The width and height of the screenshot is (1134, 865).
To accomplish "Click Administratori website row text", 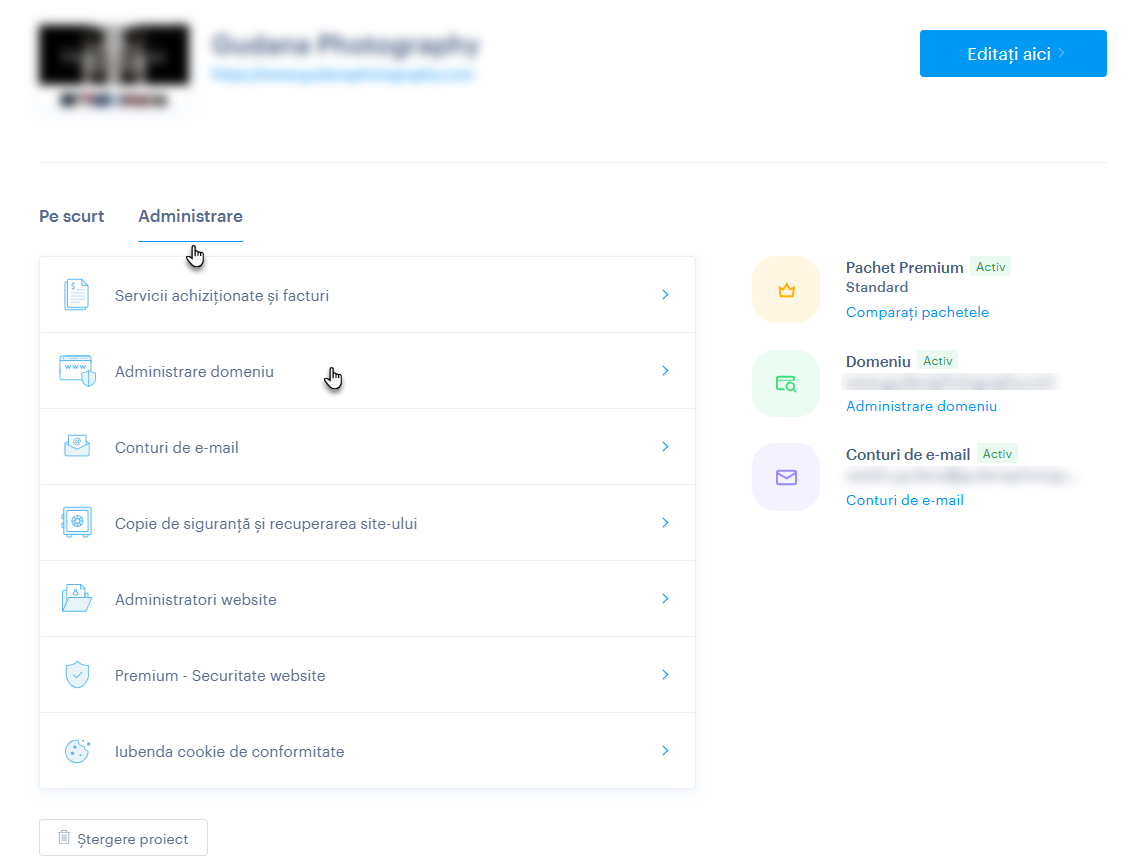I will click(196, 600).
